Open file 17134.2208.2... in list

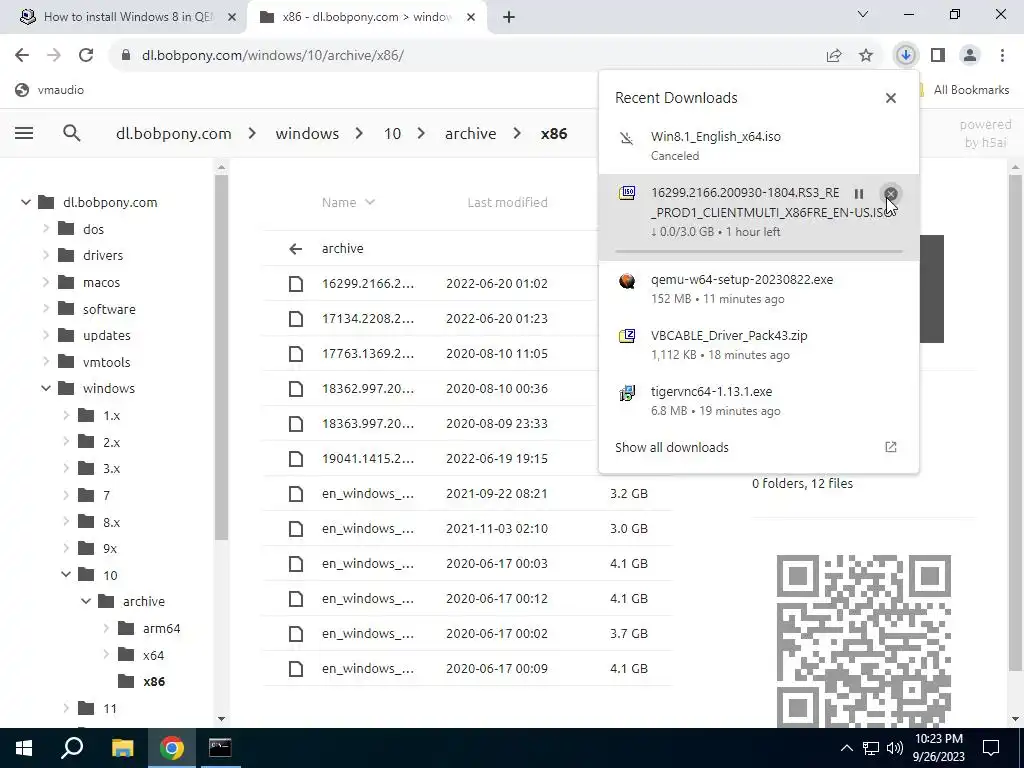468,319
